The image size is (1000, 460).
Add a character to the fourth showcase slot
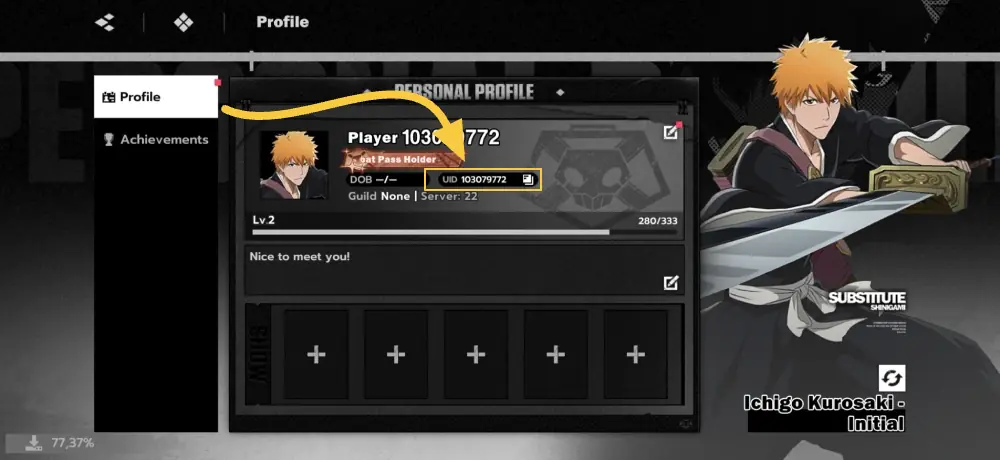coord(555,354)
